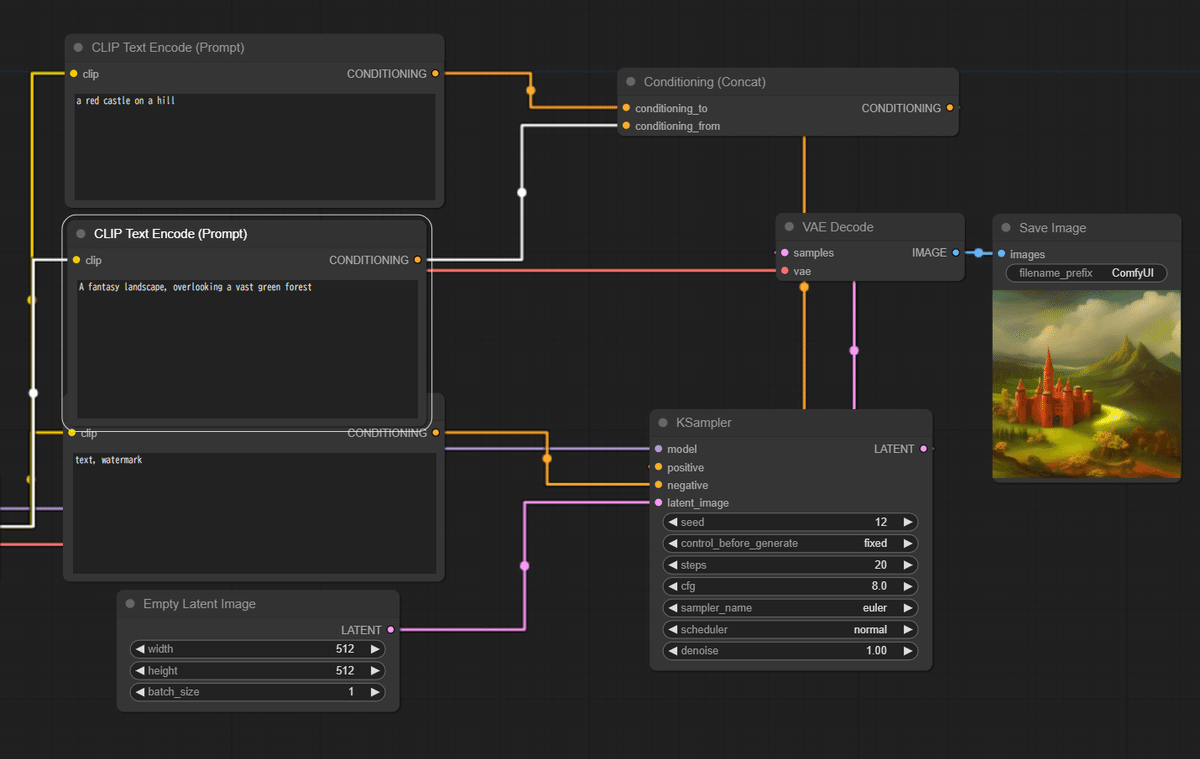Click the denoise 1.00 value bar
Image resolution: width=1200 pixels, height=759 pixels.
point(790,651)
